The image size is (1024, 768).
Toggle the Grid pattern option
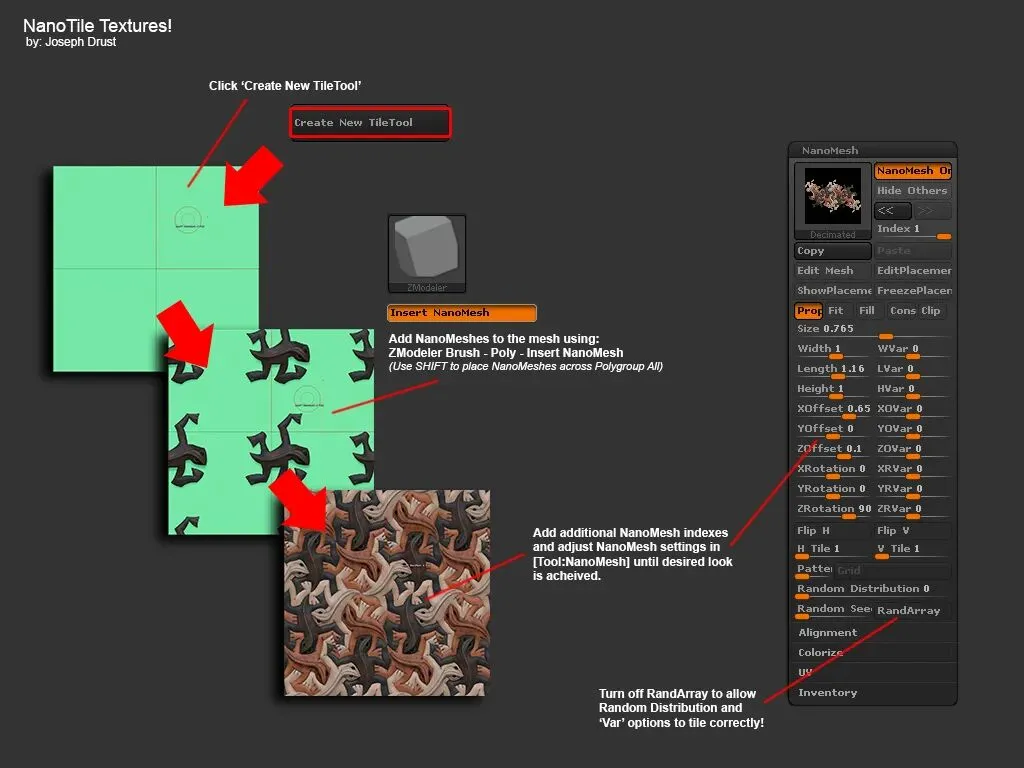[893, 571]
